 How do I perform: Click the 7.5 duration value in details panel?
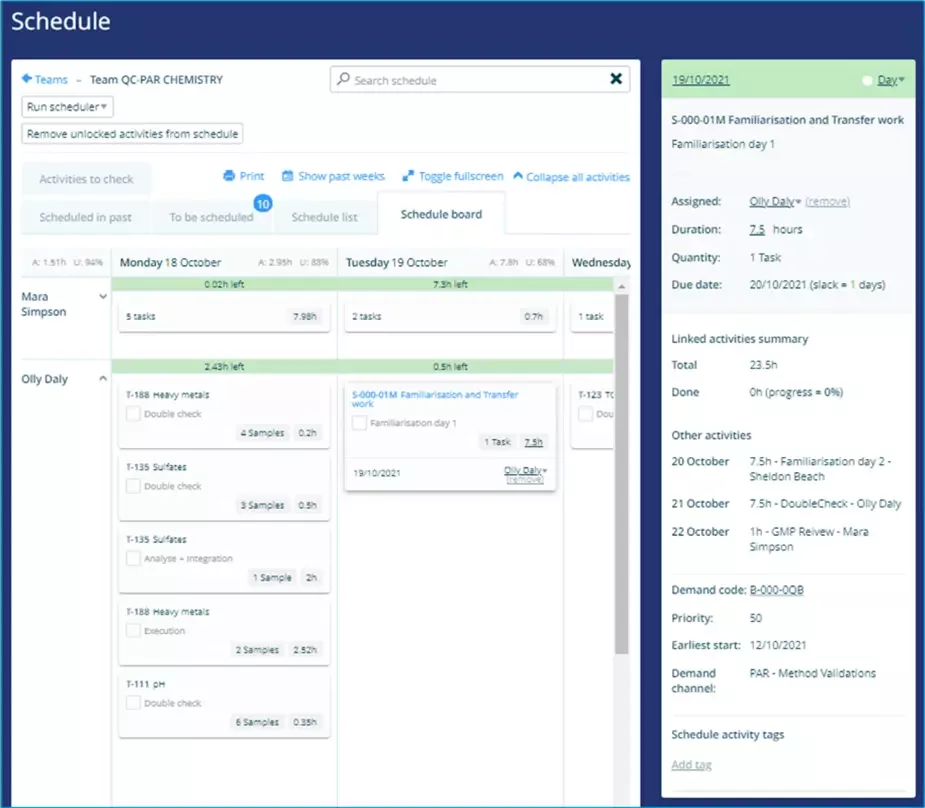(757, 229)
